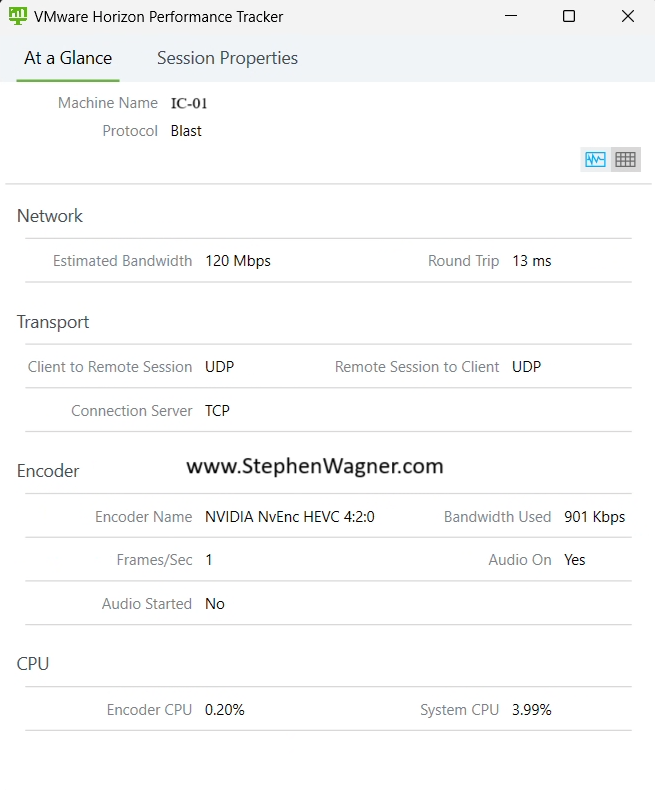Click the 0.20% Encoder CPU value
The width and height of the screenshot is (655, 792).
pyautogui.click(x=225, y=710)
